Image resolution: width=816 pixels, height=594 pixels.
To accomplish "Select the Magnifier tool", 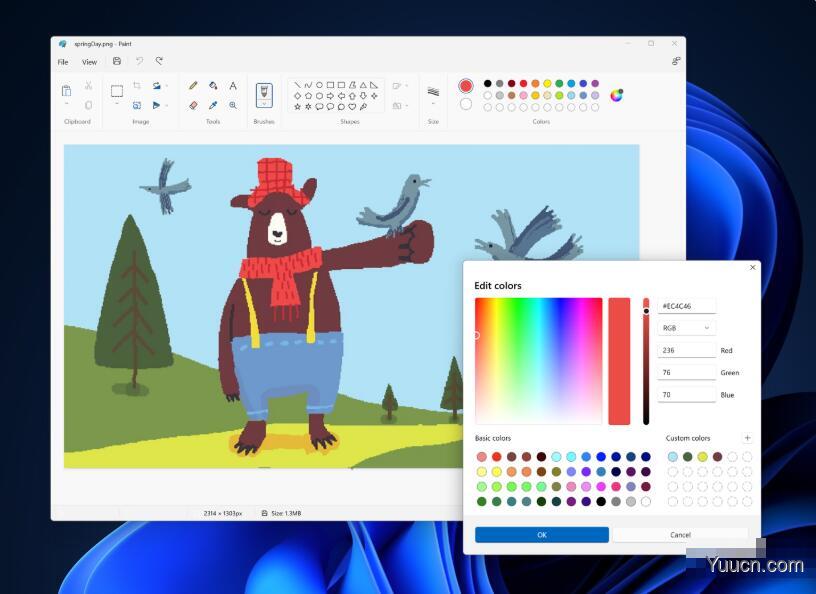I will (x=233, y=105).
